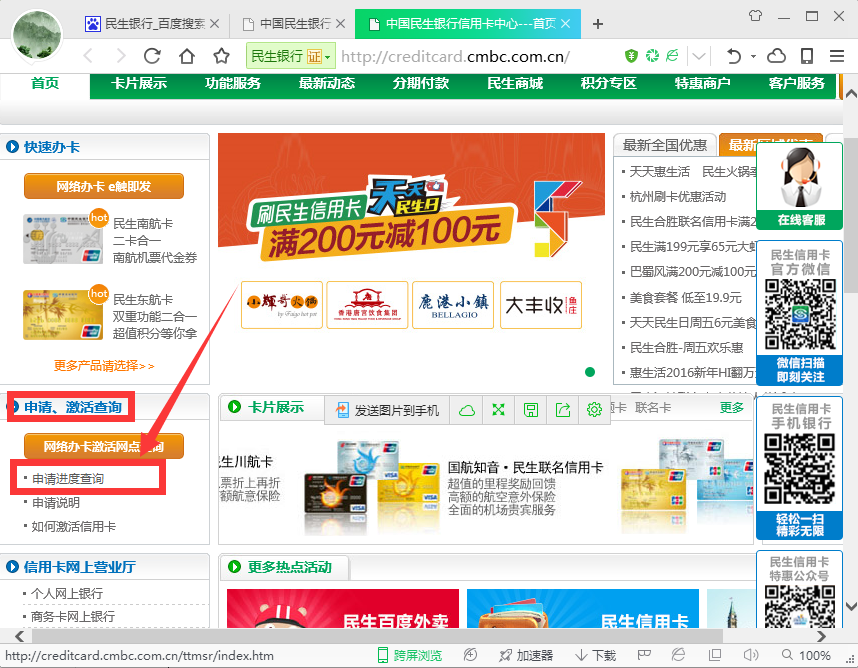Open the browser hamburger menu
Viewport: 858px width, 668px height.
click(837, 56)
